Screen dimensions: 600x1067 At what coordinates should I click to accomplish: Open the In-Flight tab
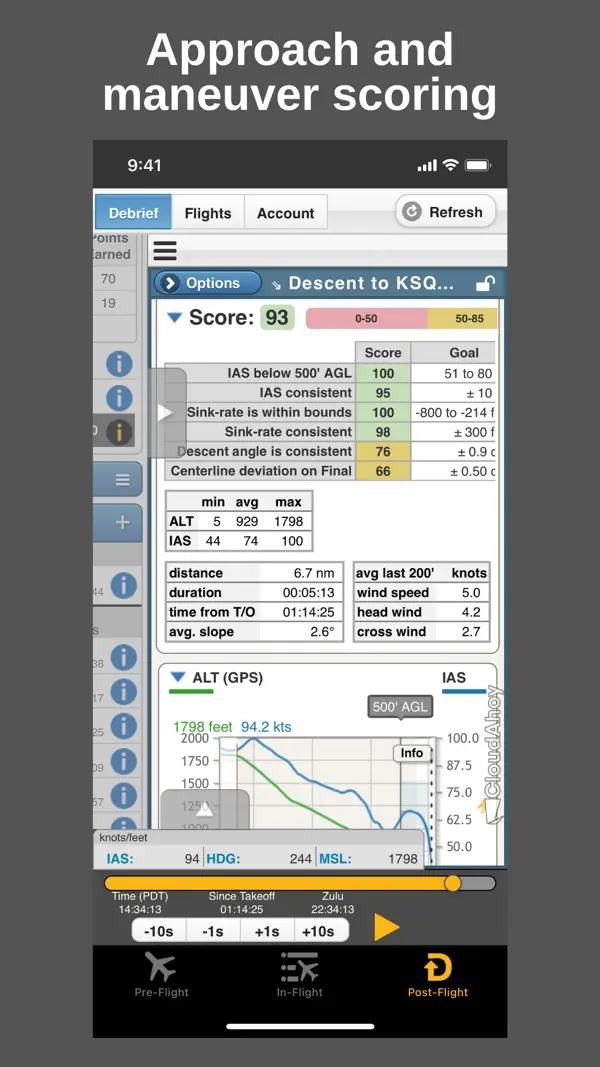point(299,975)
